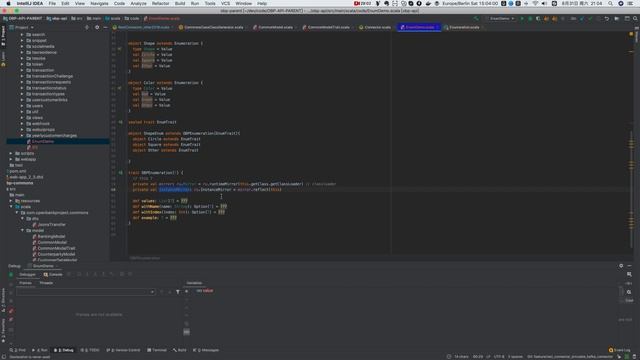The image size is (640, 360).
Task: Hide the Project panel with minus icon
Action: 105,27
